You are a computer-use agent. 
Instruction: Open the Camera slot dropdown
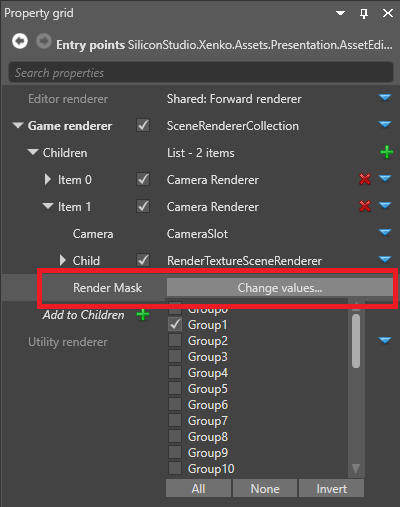tap(385, 232)
